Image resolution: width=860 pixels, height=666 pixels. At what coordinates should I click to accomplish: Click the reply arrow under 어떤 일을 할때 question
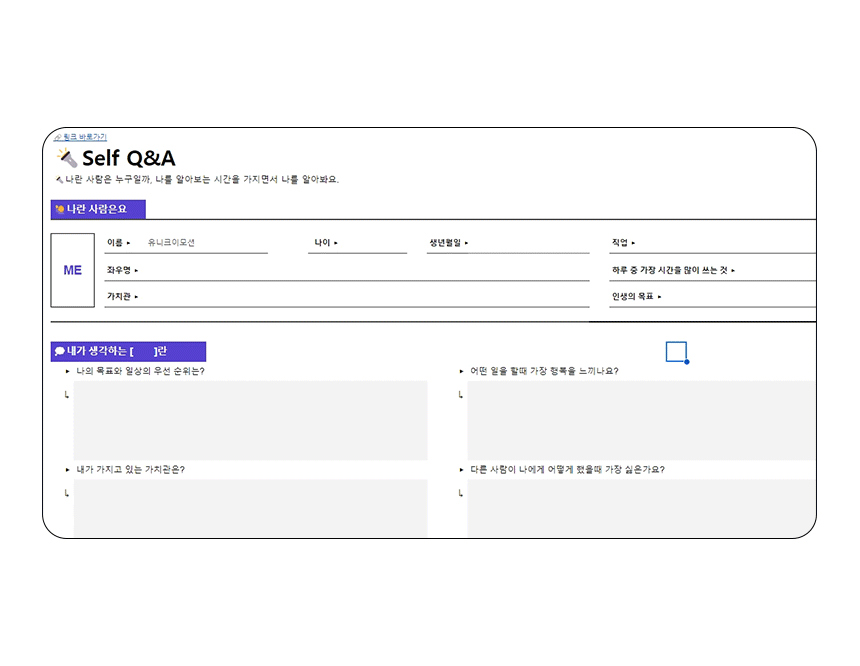point(460,395)
